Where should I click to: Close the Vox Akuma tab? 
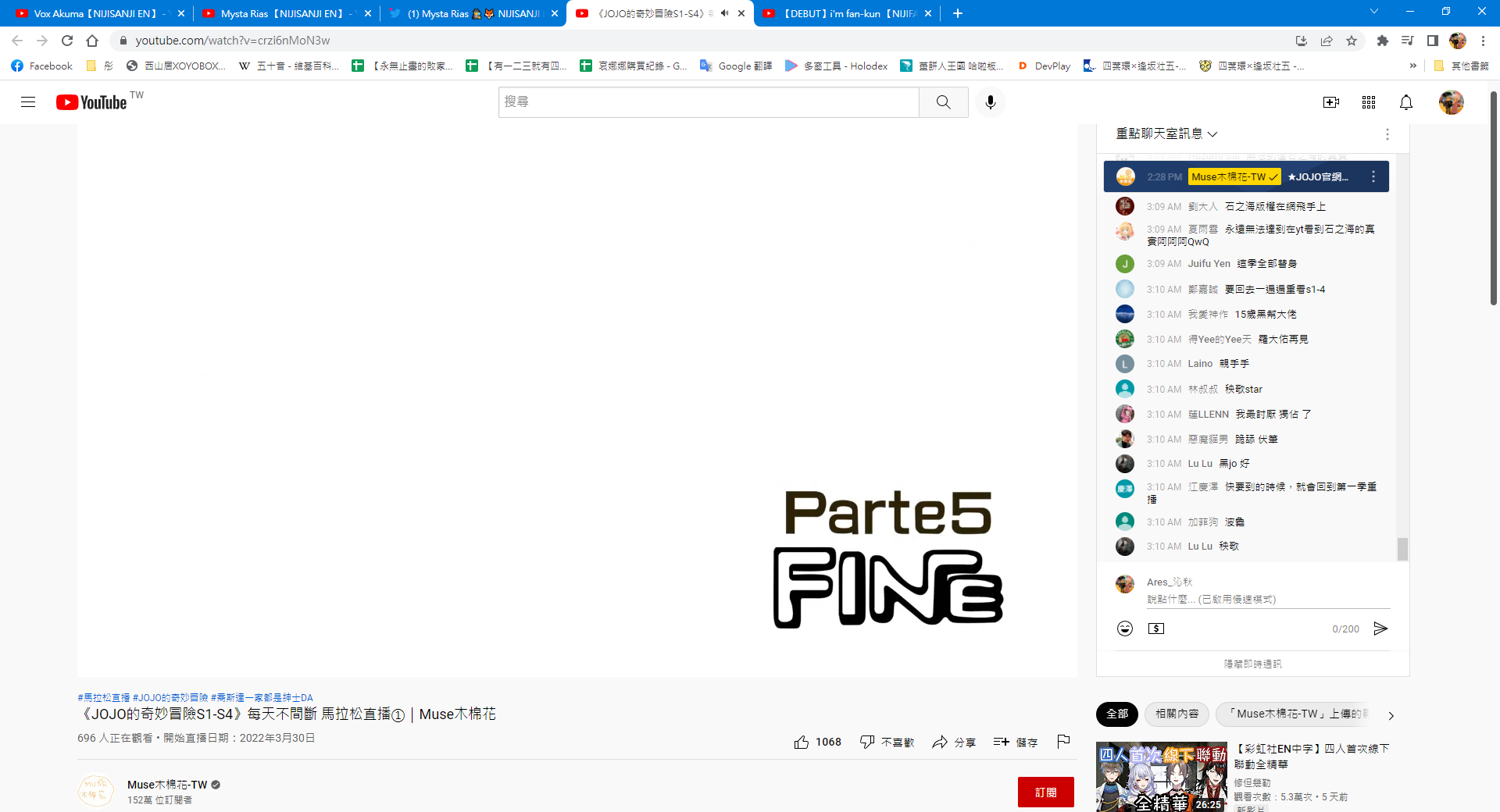pyautogui.click(x=181, y=13)
